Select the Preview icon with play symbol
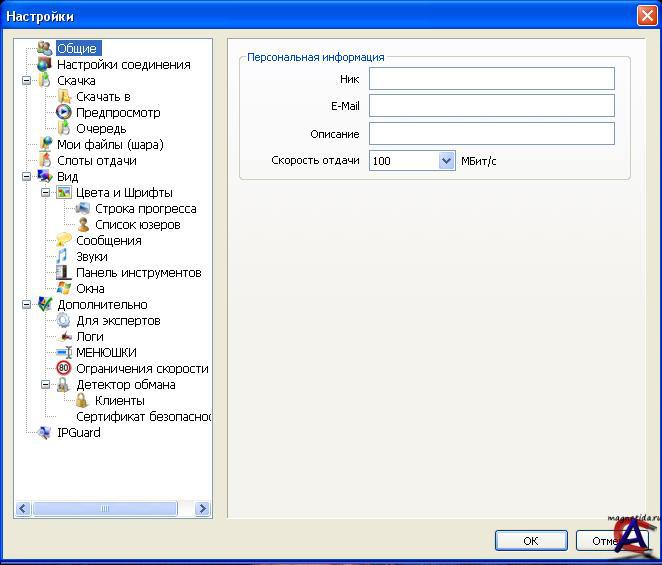 [x=64, y=113]
